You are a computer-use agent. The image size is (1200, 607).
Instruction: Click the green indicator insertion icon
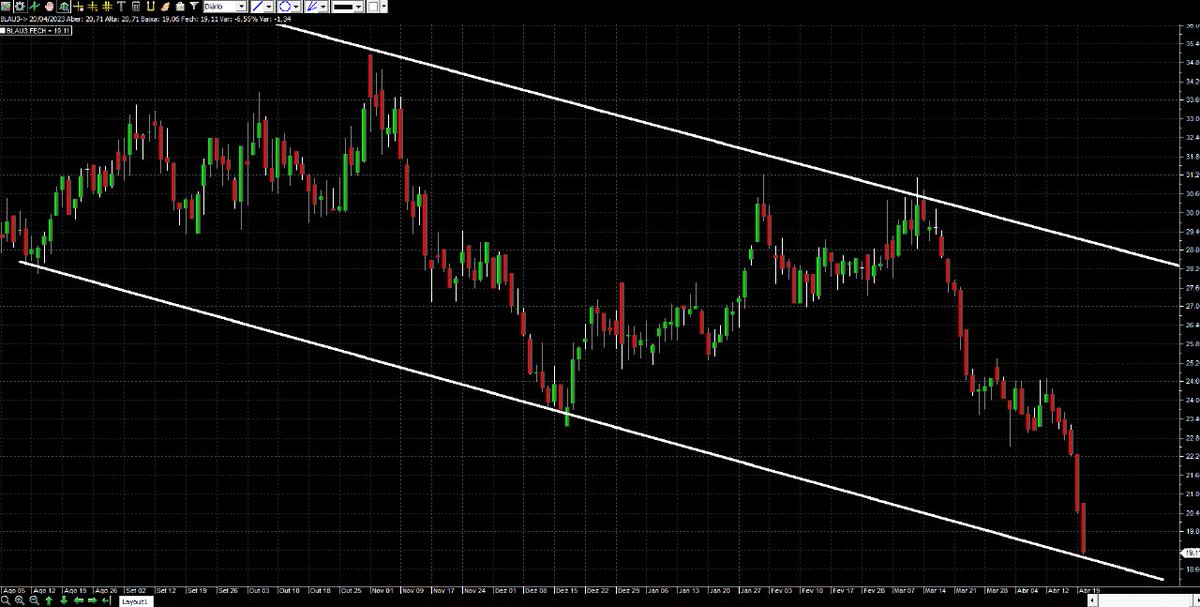tap(35, 6)
